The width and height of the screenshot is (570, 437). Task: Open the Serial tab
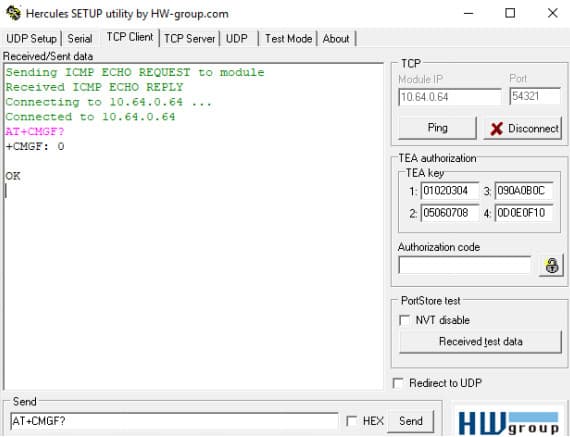click(80, 39)
